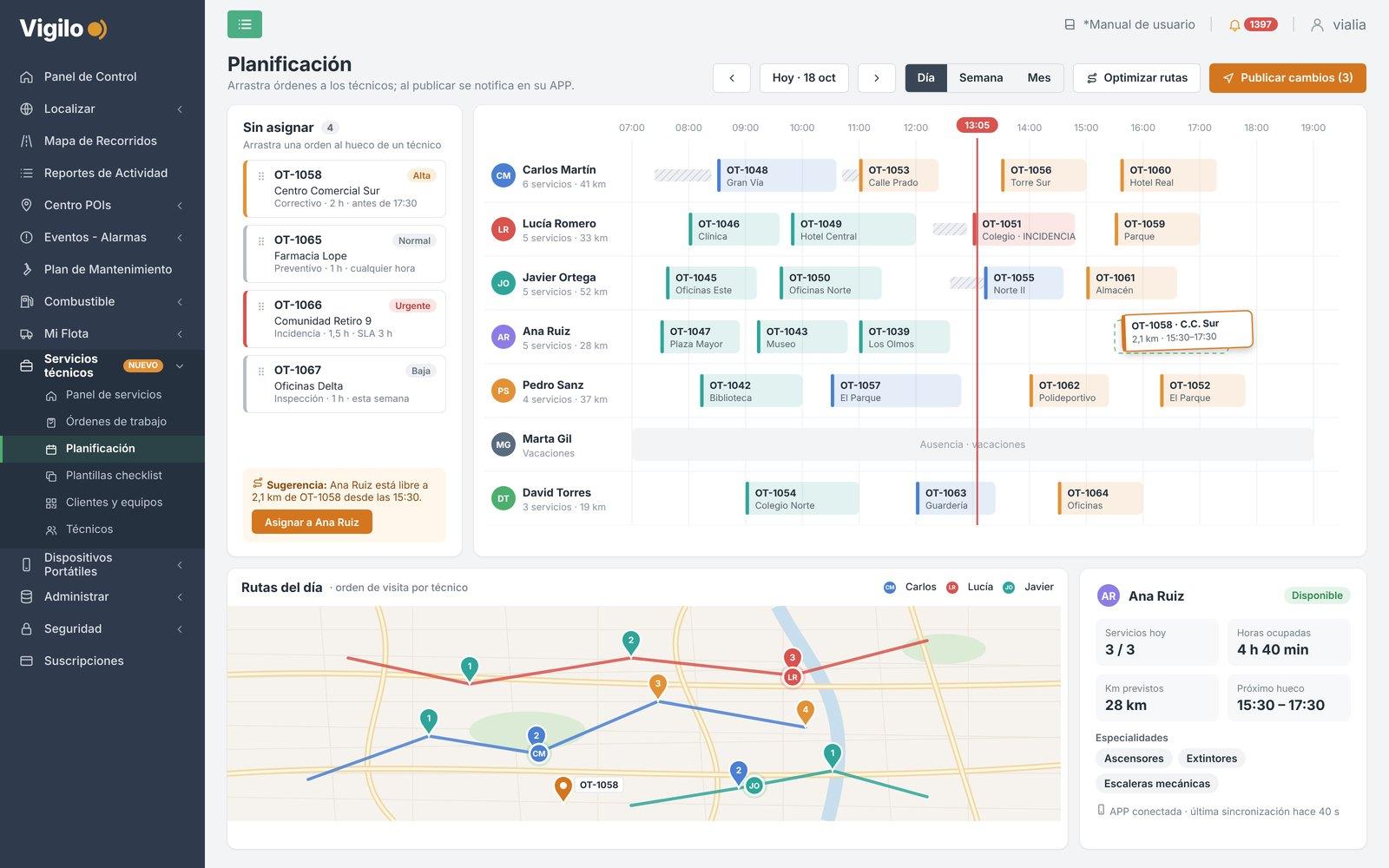Expand the Localizar sidebar submenu

[x=180, y=108]
